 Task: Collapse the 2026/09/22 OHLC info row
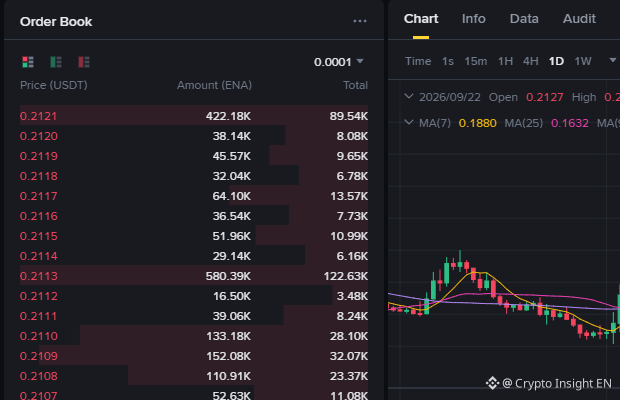409,96
